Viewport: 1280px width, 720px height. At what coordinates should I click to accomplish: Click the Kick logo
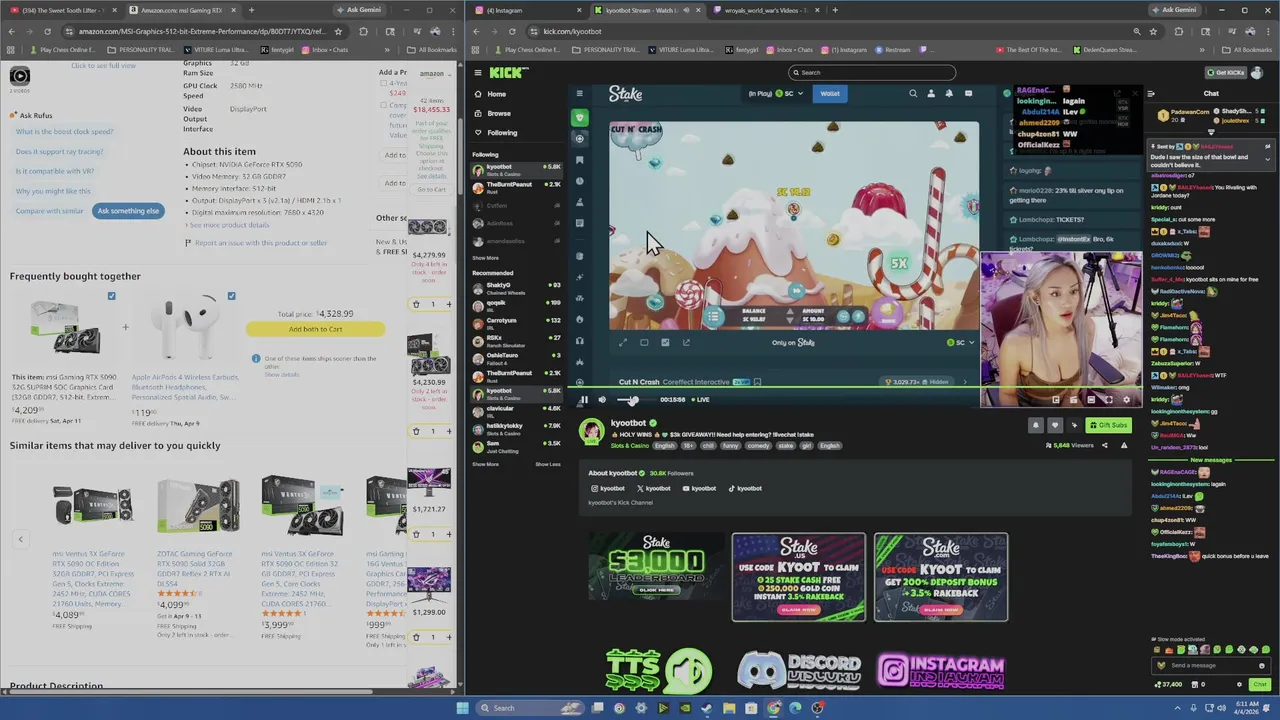[x=509, y=72]
